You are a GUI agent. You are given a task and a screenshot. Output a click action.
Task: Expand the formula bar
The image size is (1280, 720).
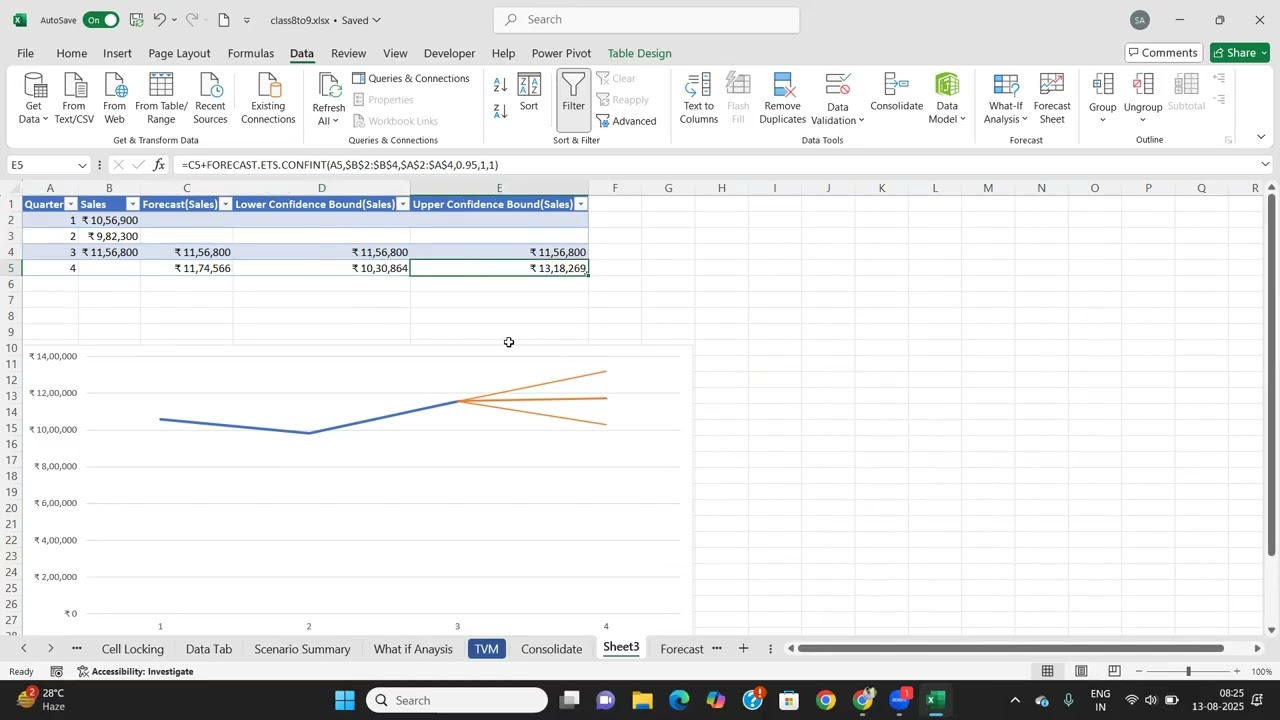click(x=1266, y=164)
